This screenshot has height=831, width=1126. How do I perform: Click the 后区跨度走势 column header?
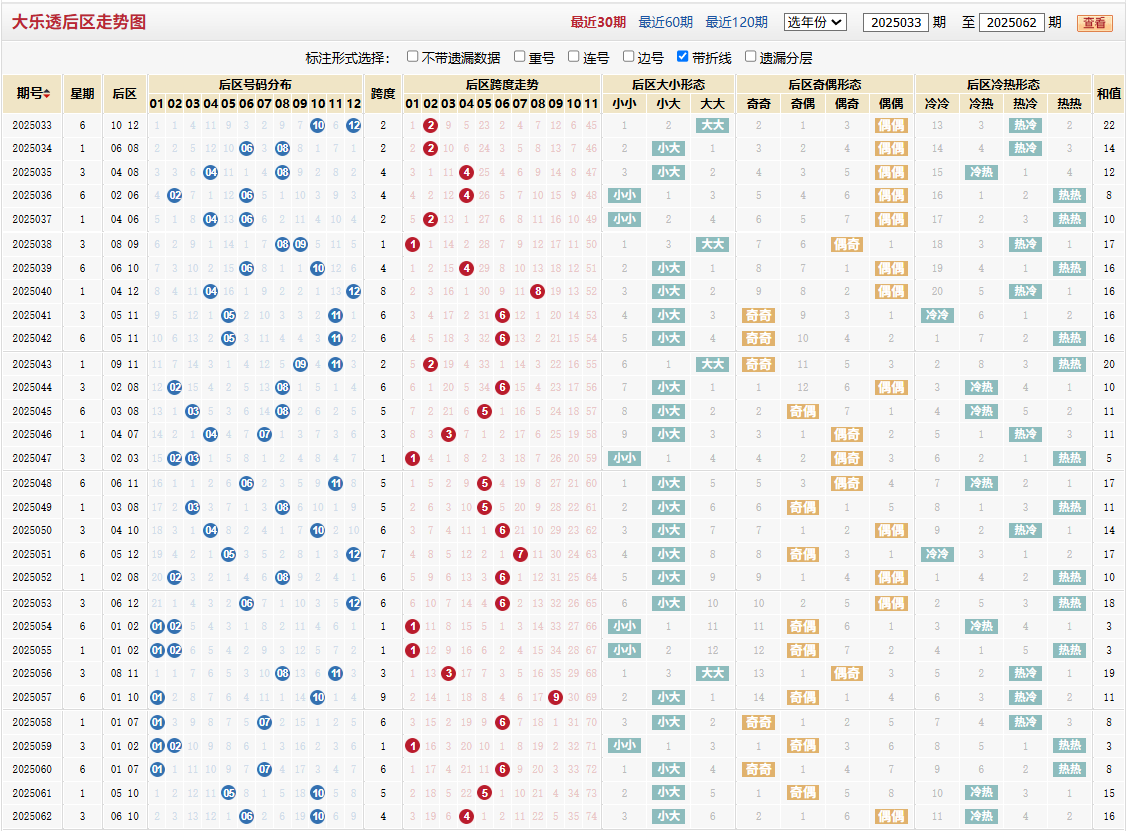502,84
